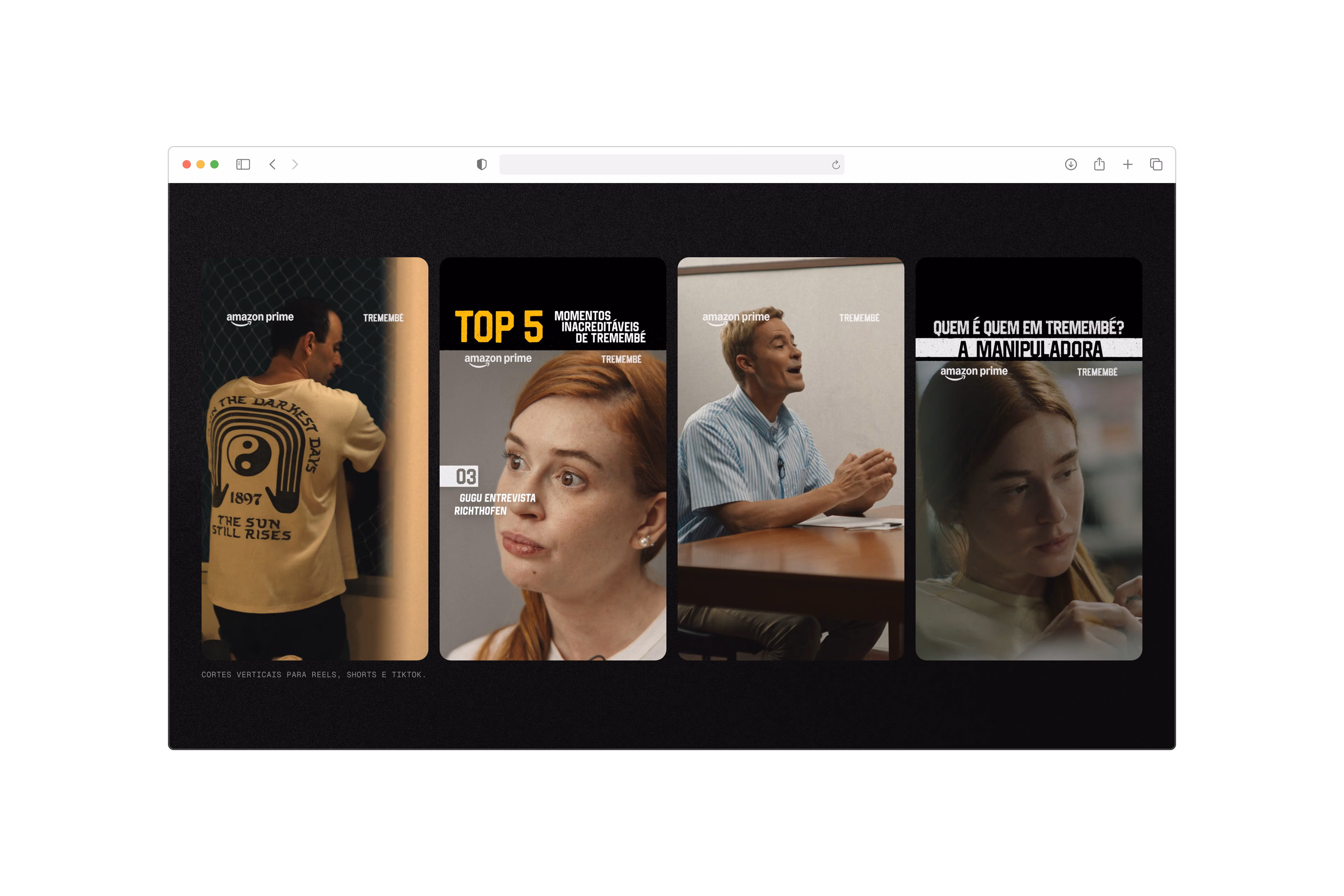The image size is (1344, 896).
Task: Click the empty address bar field
Action: pos(672,164)
